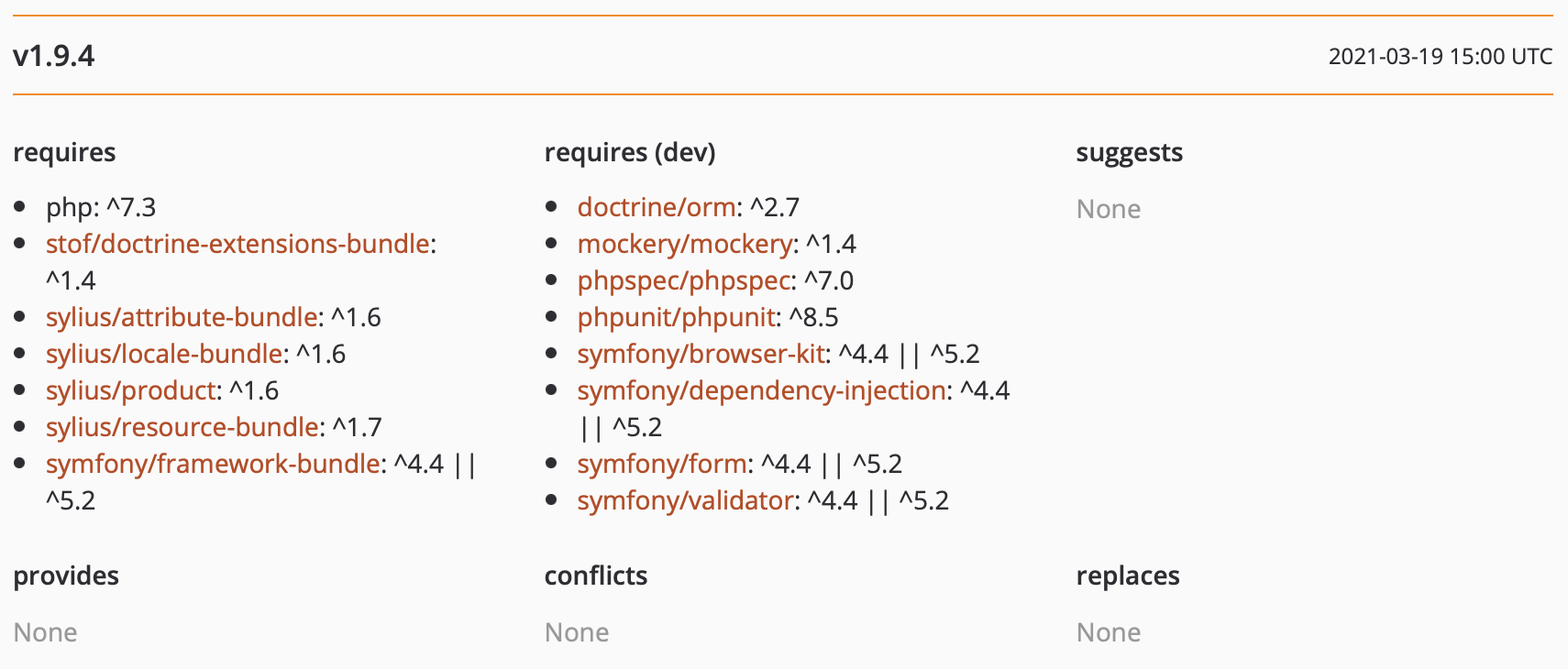Click the requires (dev) section heading

pos(630,152)
